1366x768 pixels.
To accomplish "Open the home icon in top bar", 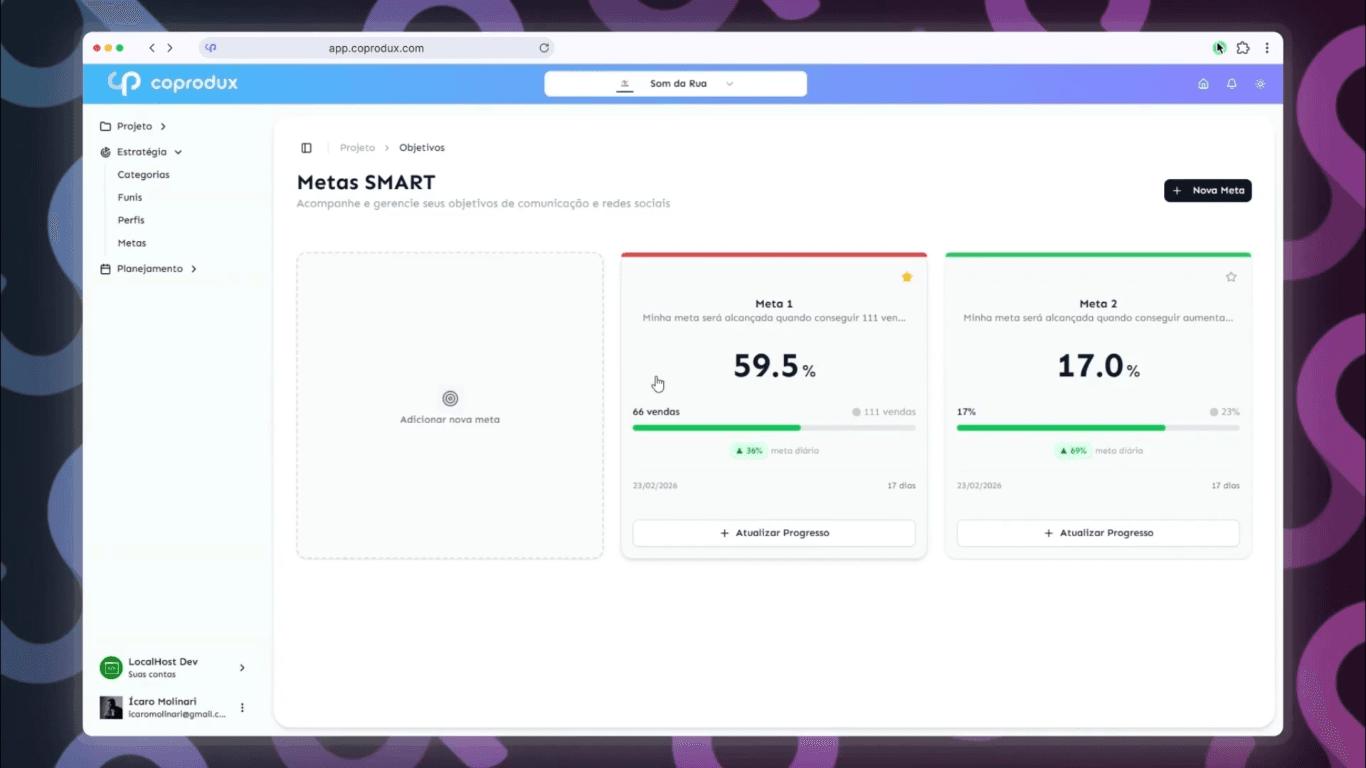I will tap(1203, 84).
